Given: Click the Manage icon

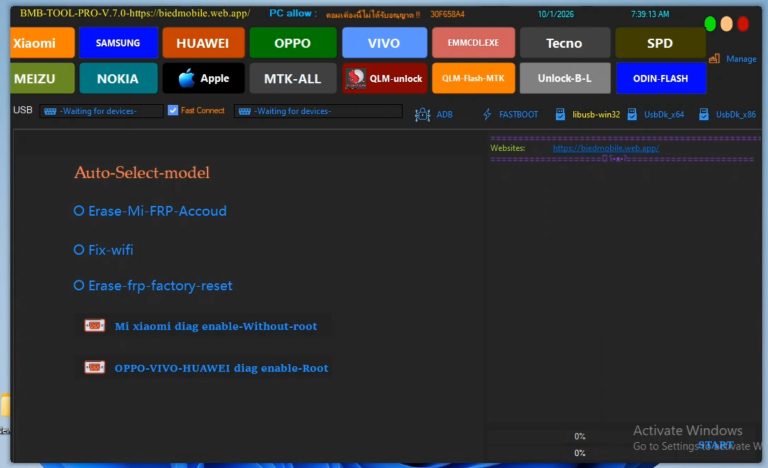Looking at the screenshot, I should pyautogui.click(x=714, y=59).
